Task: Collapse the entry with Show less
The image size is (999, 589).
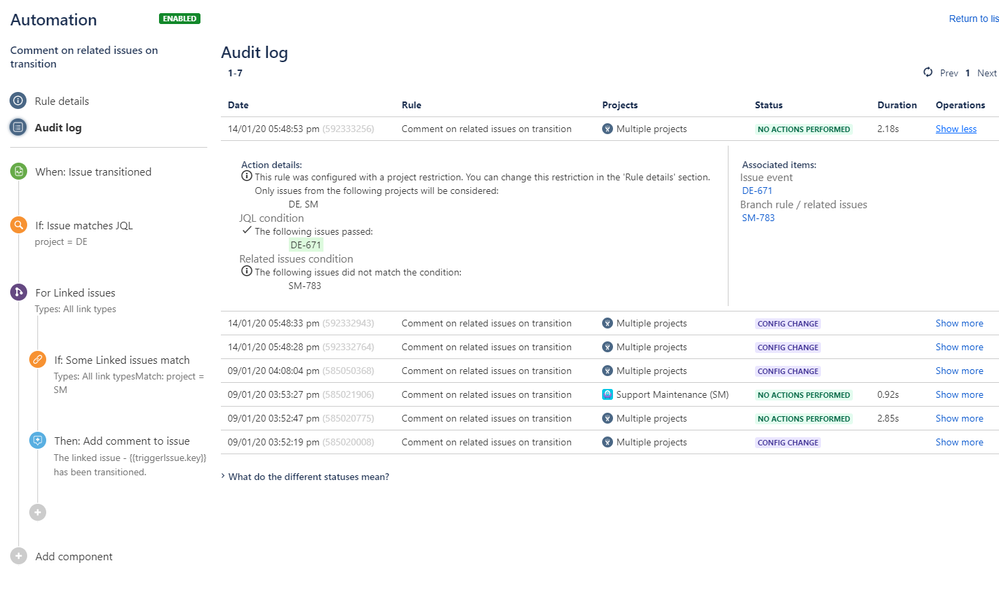Action: (955, 129)
